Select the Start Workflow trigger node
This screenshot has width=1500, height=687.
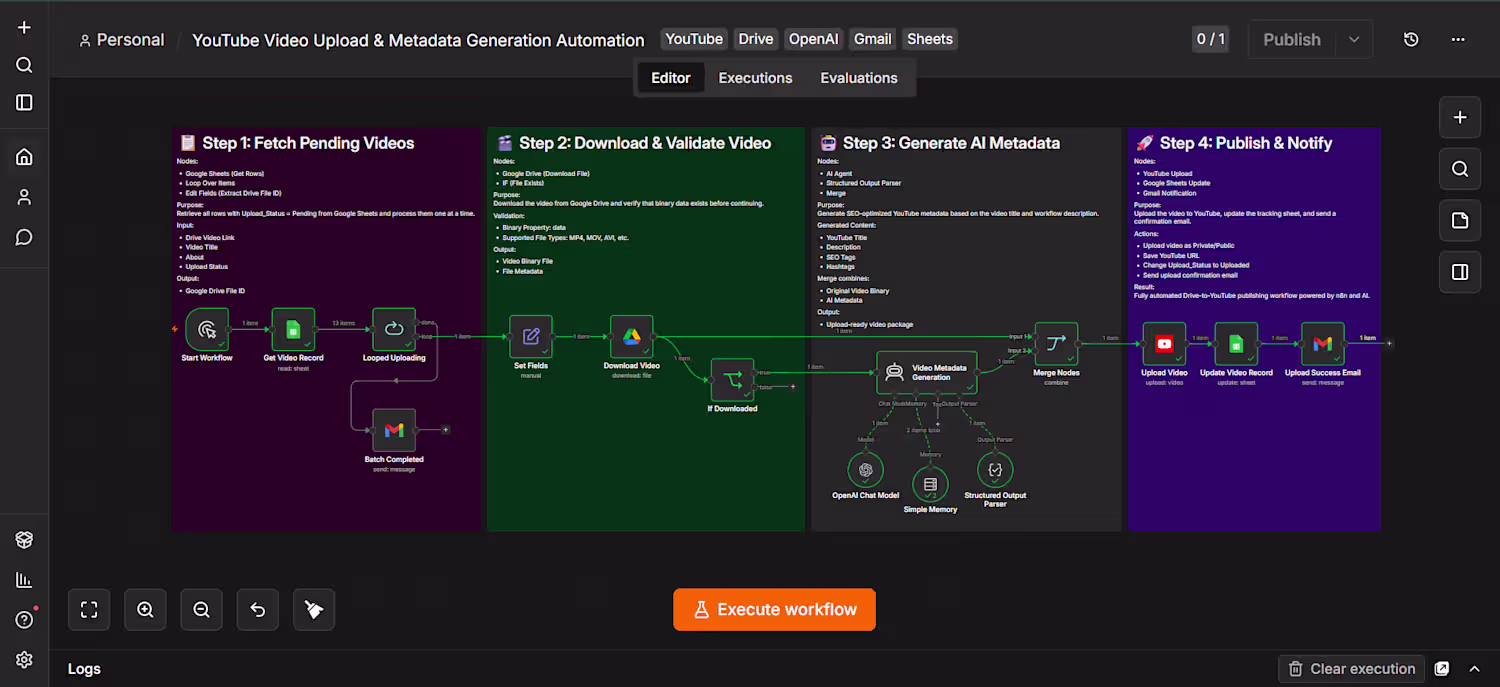208,329
